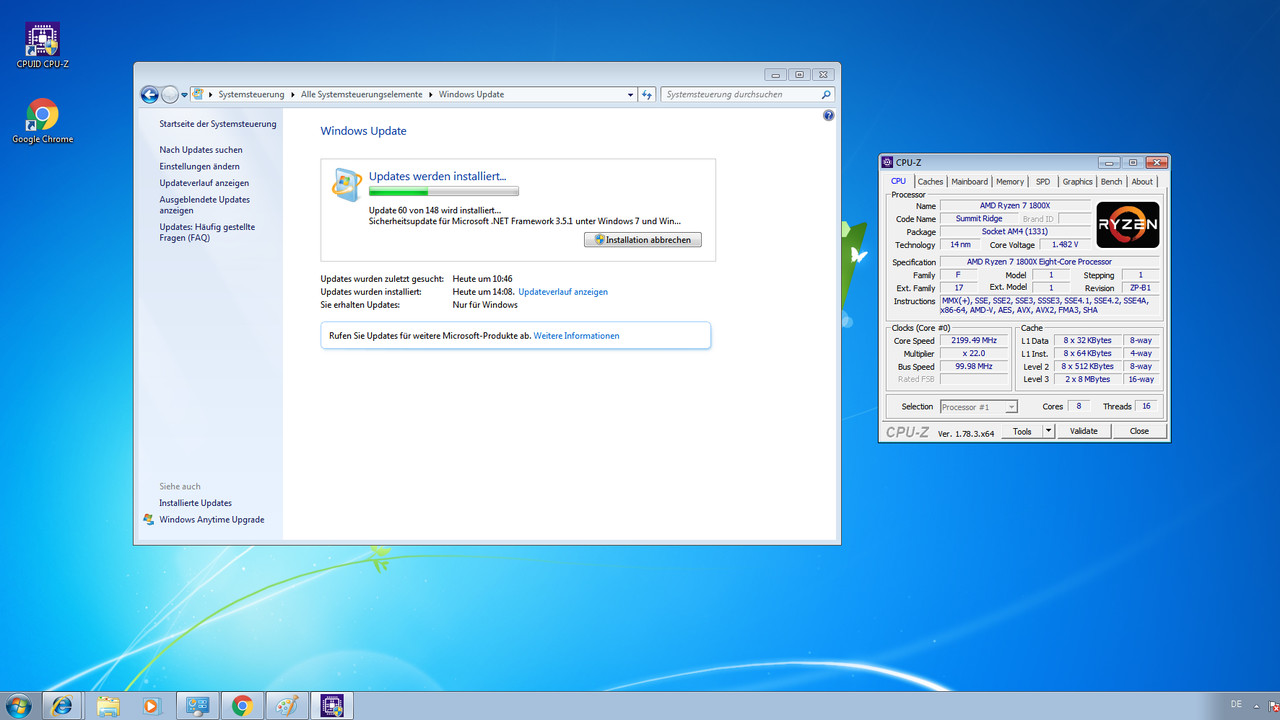This screenshot has height=720, width=1280.
Task: Open Weitere Informationen link
Action: click(576, 336)
